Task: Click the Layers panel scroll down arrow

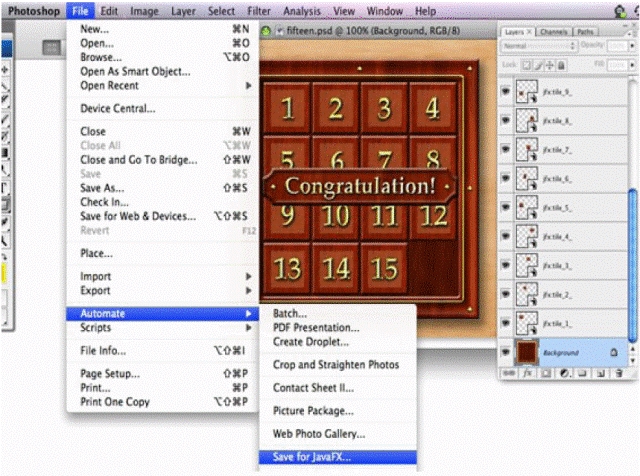Action: 633,361
